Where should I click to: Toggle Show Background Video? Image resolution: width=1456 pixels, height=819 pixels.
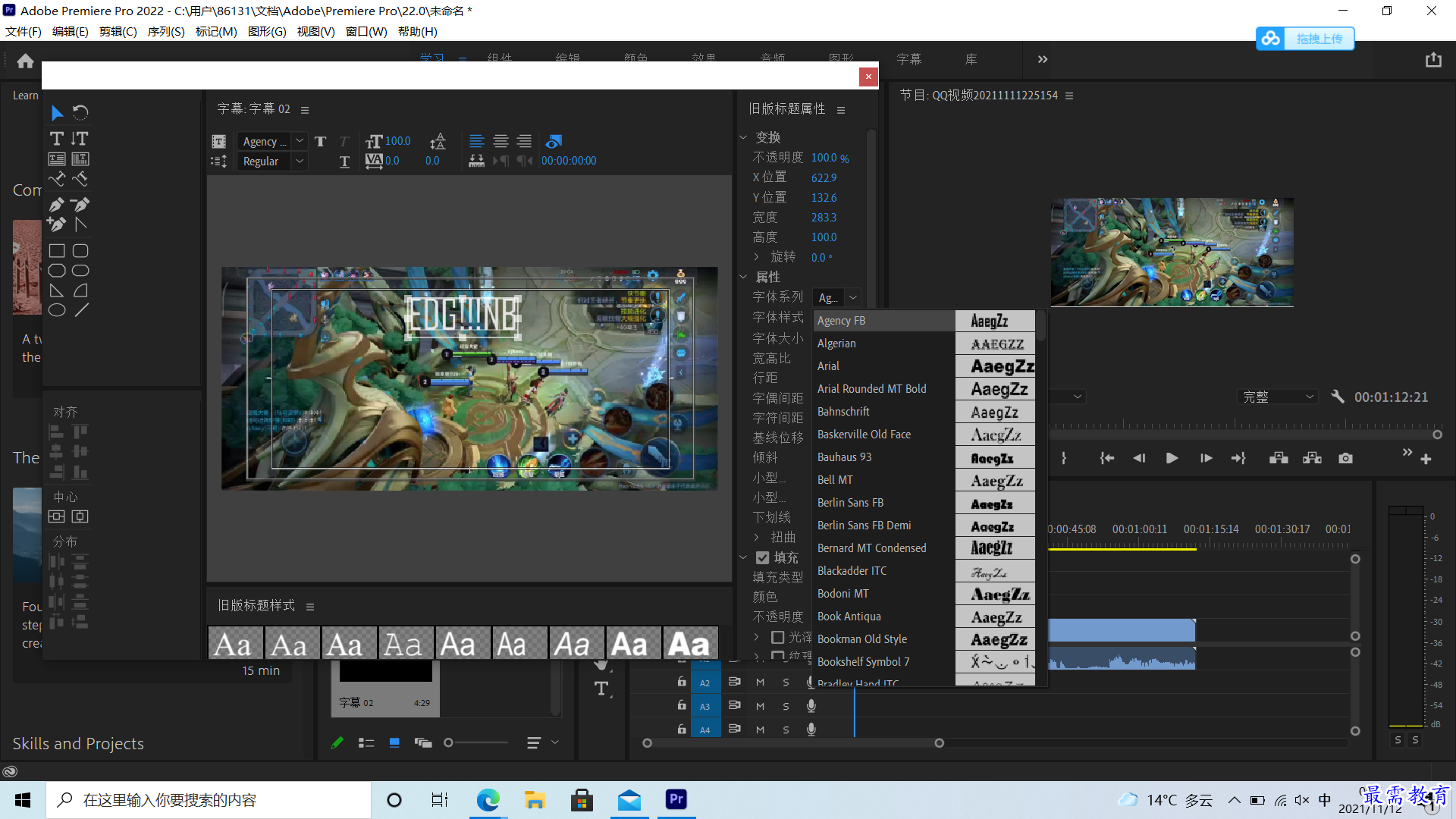554,141
